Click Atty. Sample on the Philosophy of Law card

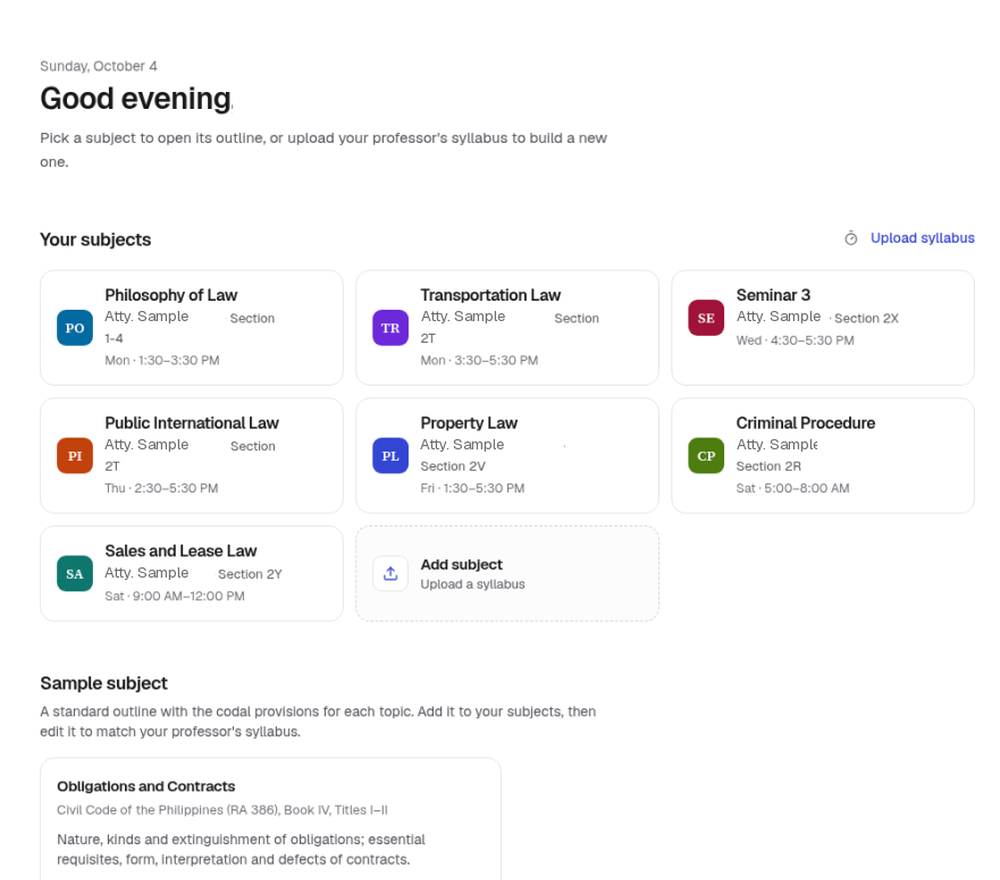147,316
